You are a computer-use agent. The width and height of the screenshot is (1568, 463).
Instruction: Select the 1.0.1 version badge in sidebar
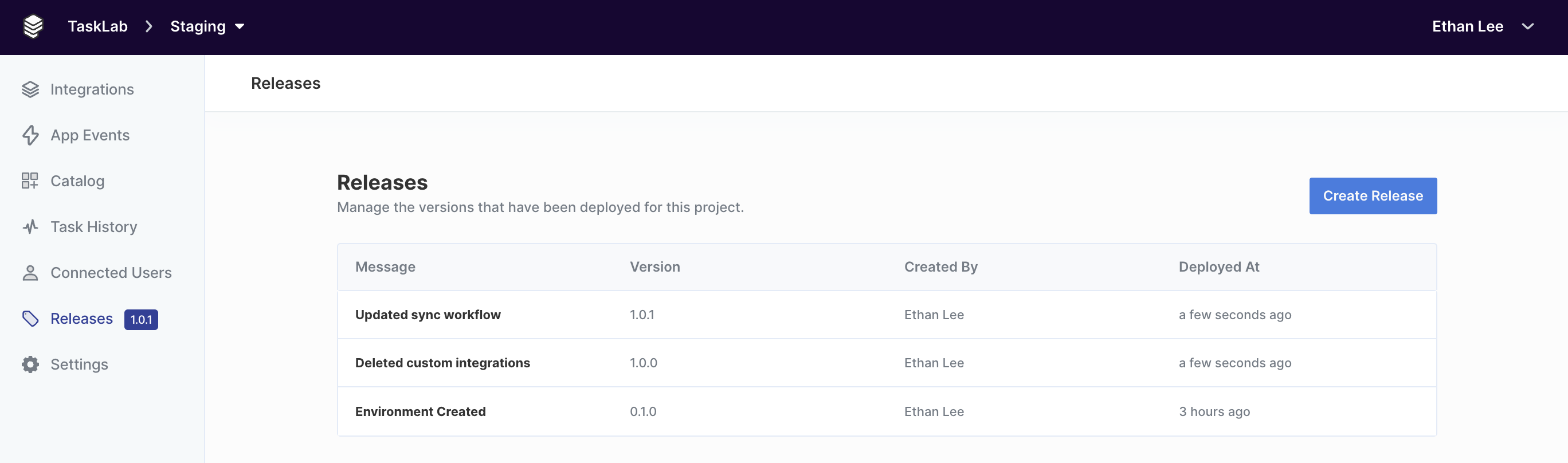[141, 319]
